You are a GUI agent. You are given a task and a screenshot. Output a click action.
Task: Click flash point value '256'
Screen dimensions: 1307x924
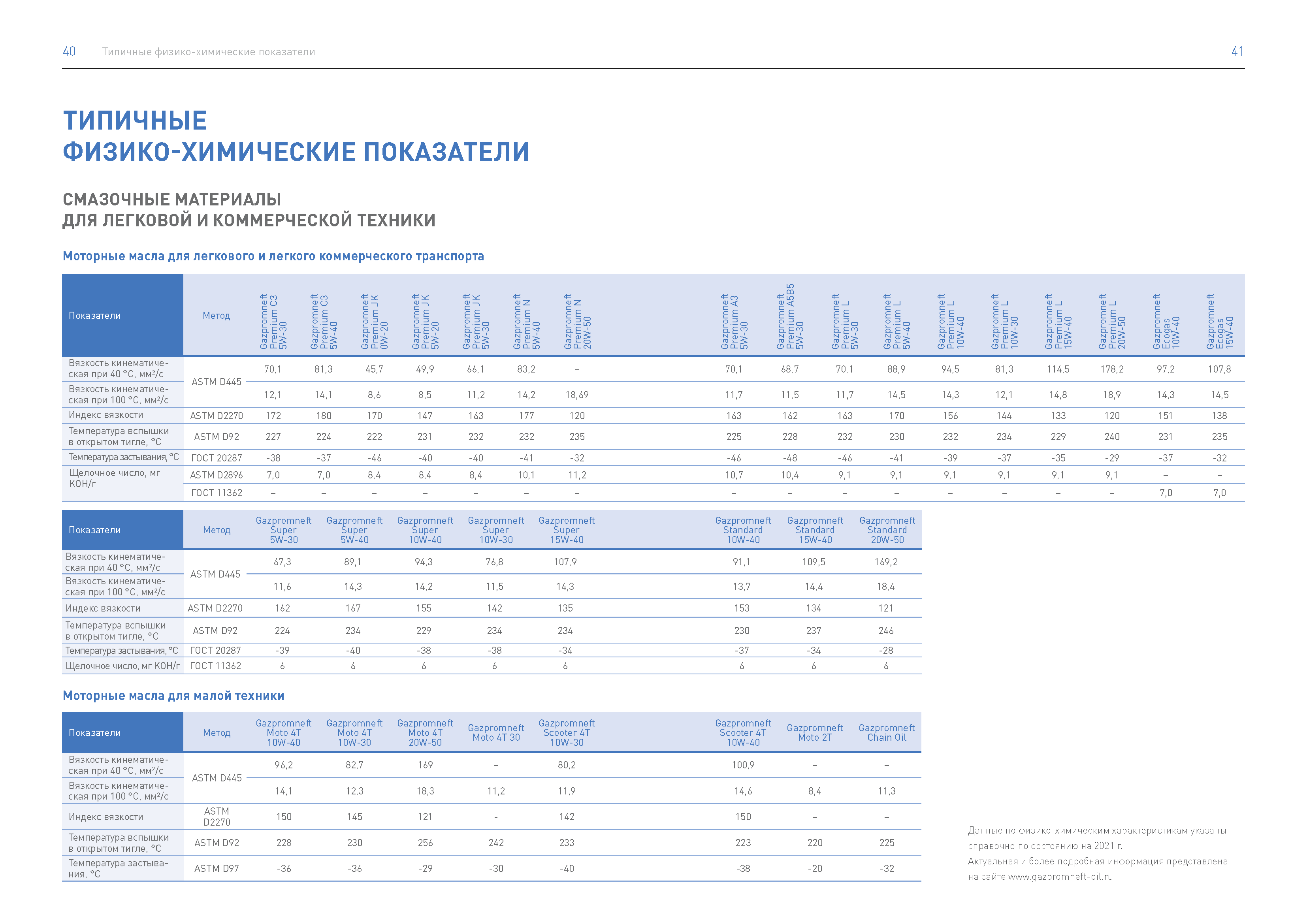point(425,843)
